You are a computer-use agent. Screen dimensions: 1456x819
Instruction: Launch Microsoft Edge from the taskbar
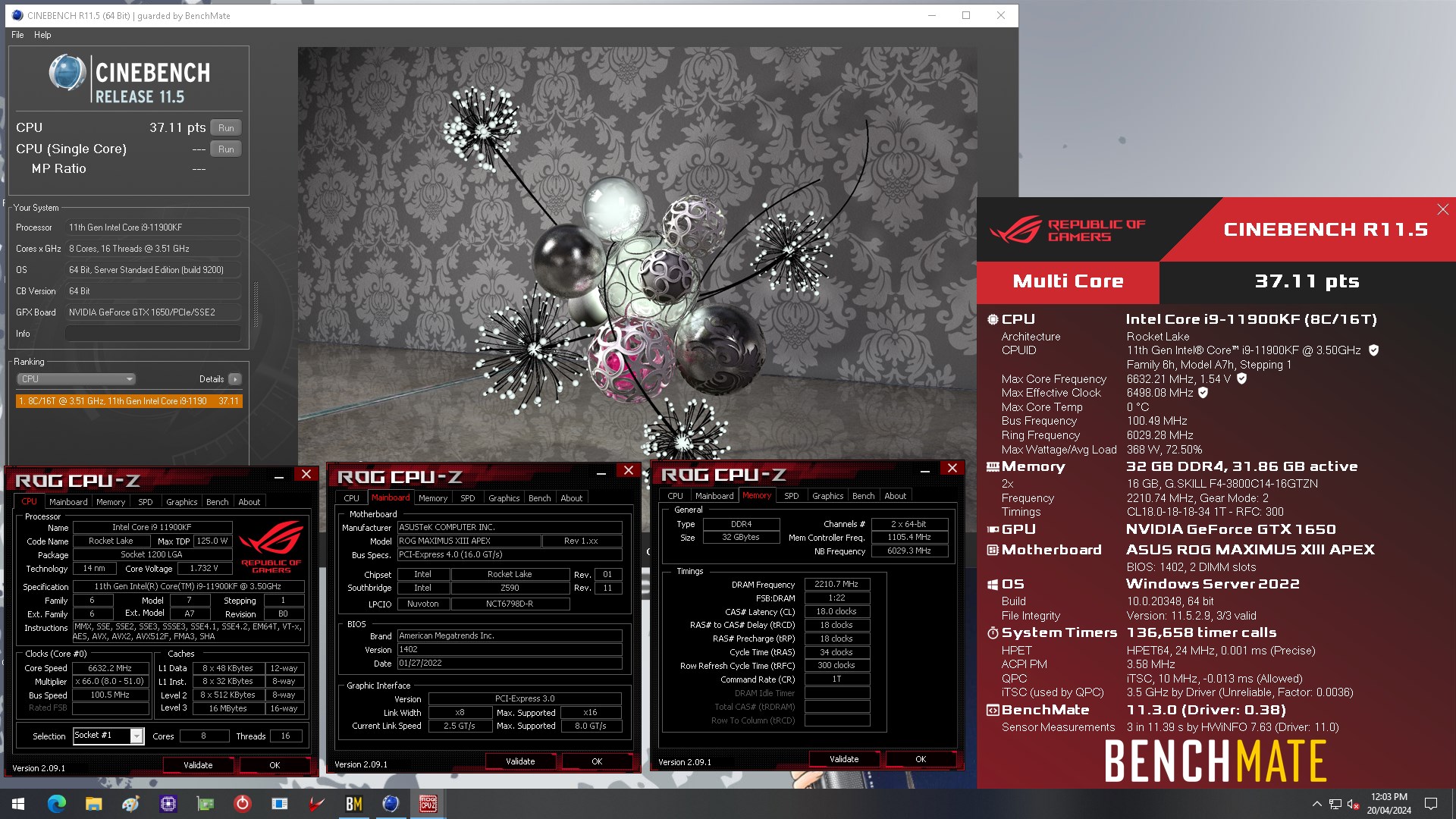point(57,804)
